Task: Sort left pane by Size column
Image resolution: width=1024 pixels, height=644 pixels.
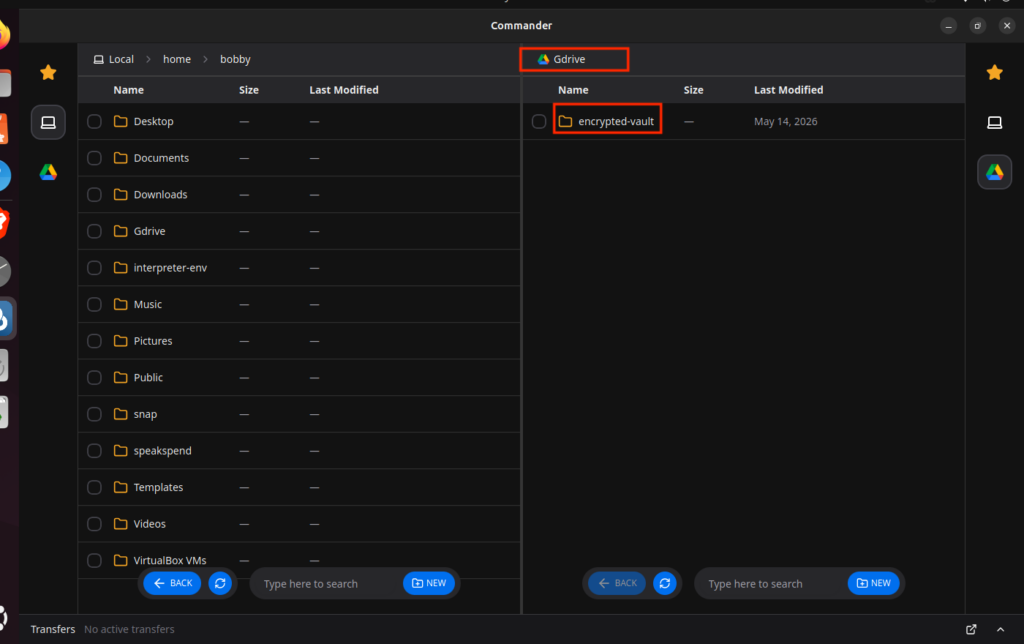Action: tap(249, 90)
